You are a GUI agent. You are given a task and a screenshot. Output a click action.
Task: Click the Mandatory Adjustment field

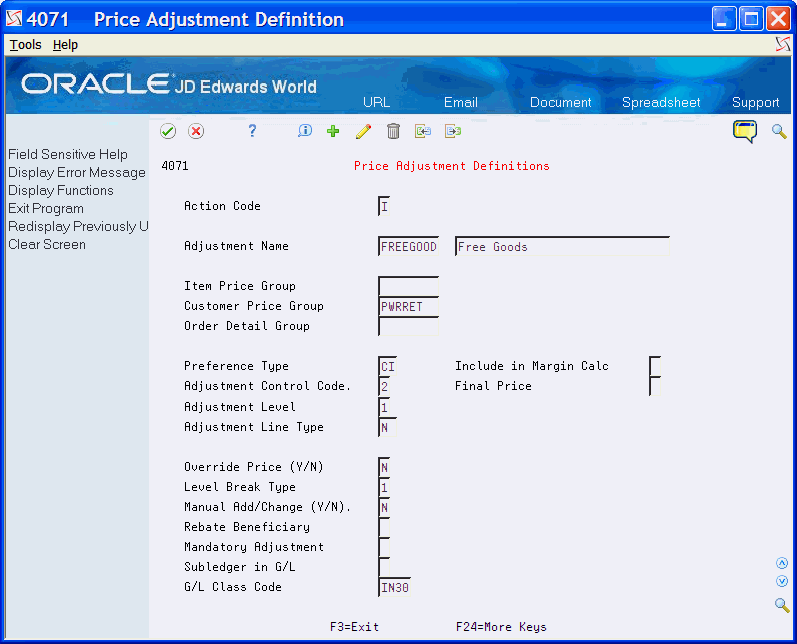384,547
